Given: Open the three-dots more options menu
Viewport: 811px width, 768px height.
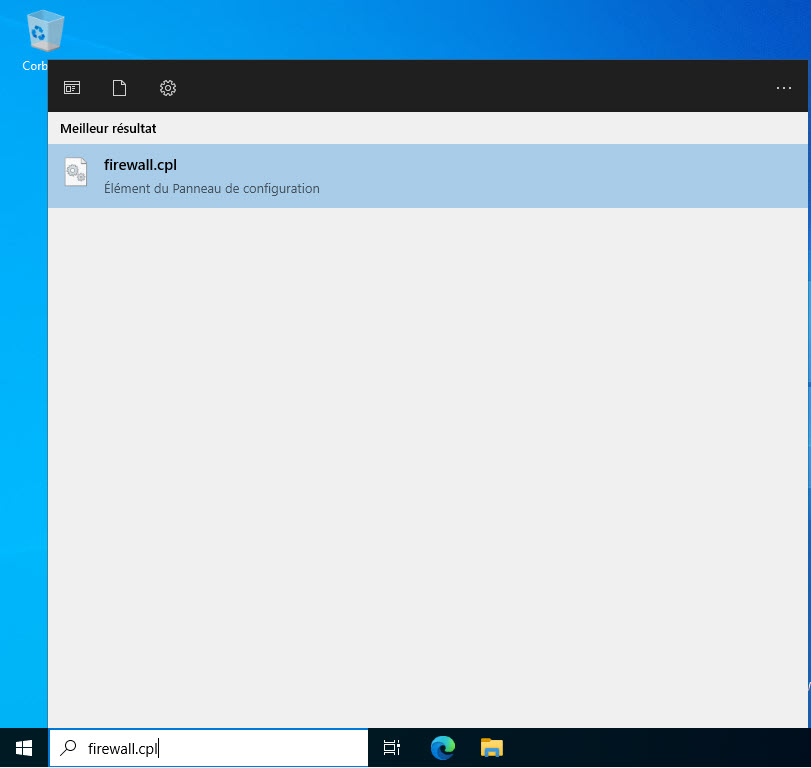Looking at the screenshot, I should point(784,88).
